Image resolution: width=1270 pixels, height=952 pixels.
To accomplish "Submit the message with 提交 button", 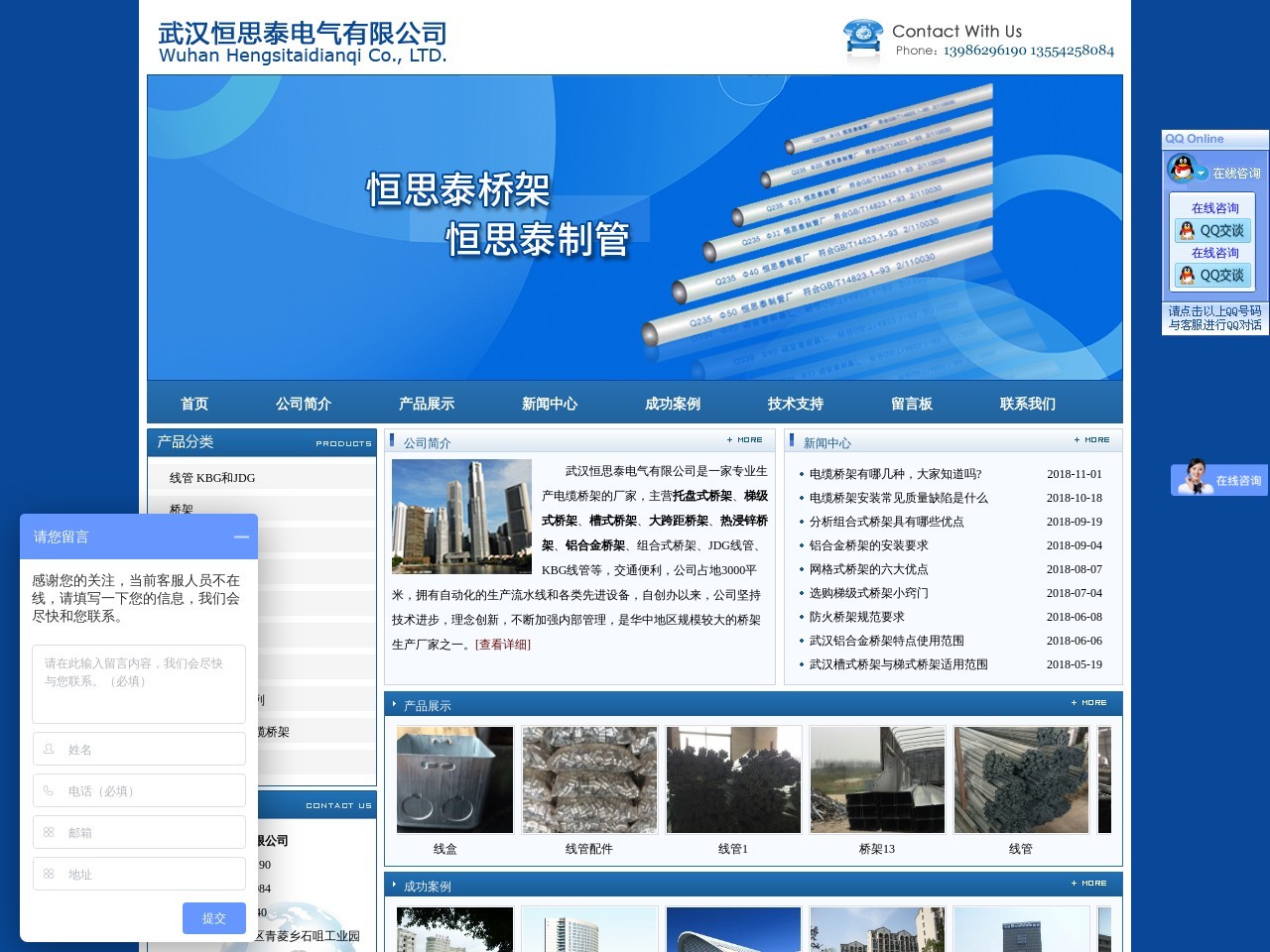I will pyautogui.click(x=213, y=918).
